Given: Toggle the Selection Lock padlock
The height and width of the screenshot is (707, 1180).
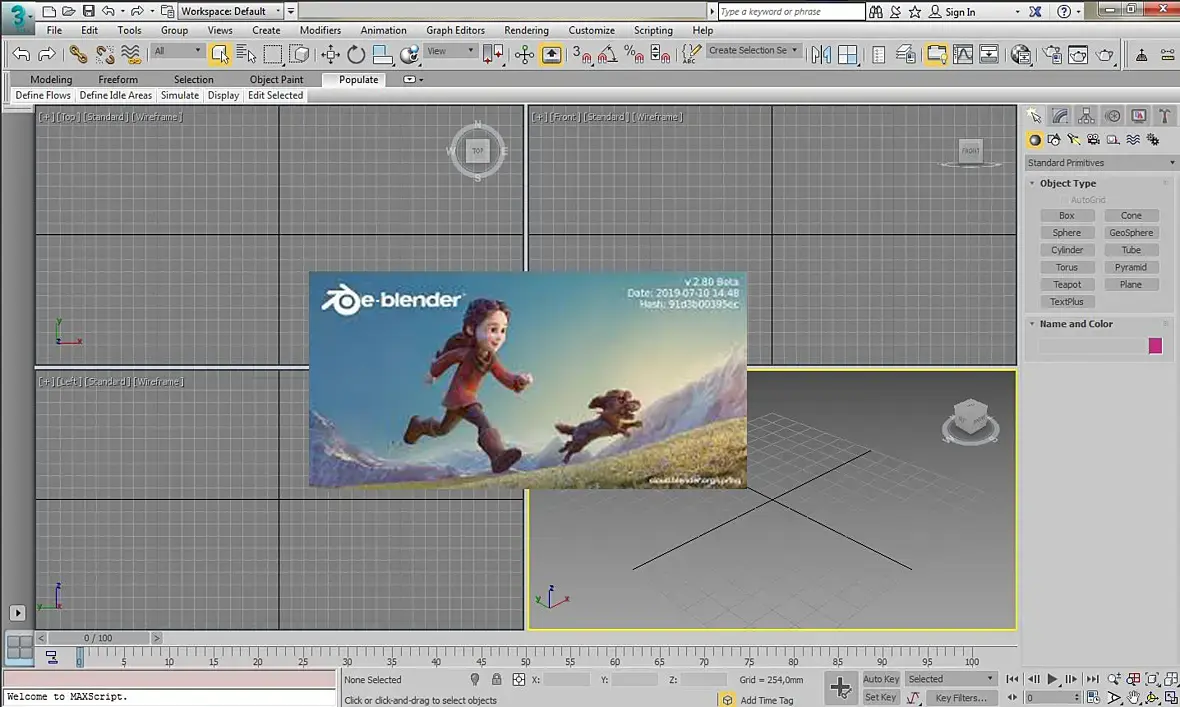Looking at the screenshot, I should (x=497, y=680).
